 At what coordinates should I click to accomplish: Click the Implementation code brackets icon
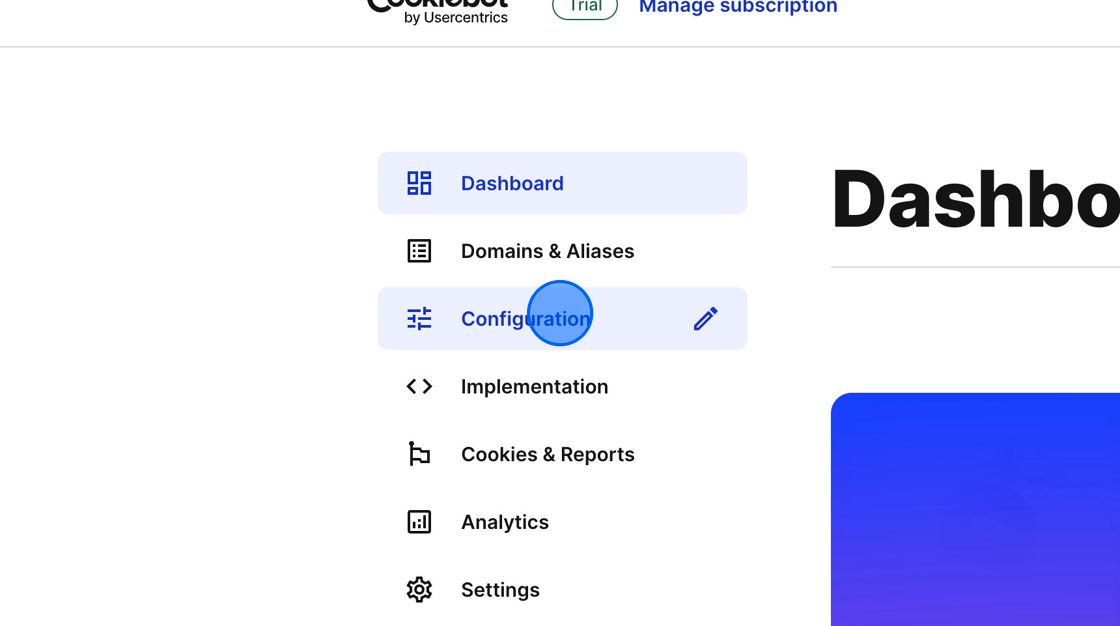(x=419, y=386)
